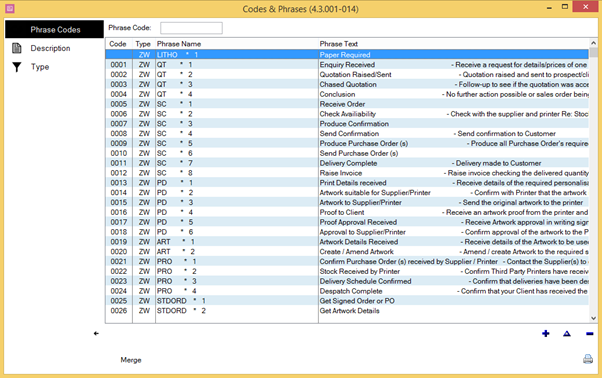Click the scrollbar up arrow
602x378 pixels.
coord(594,43)
